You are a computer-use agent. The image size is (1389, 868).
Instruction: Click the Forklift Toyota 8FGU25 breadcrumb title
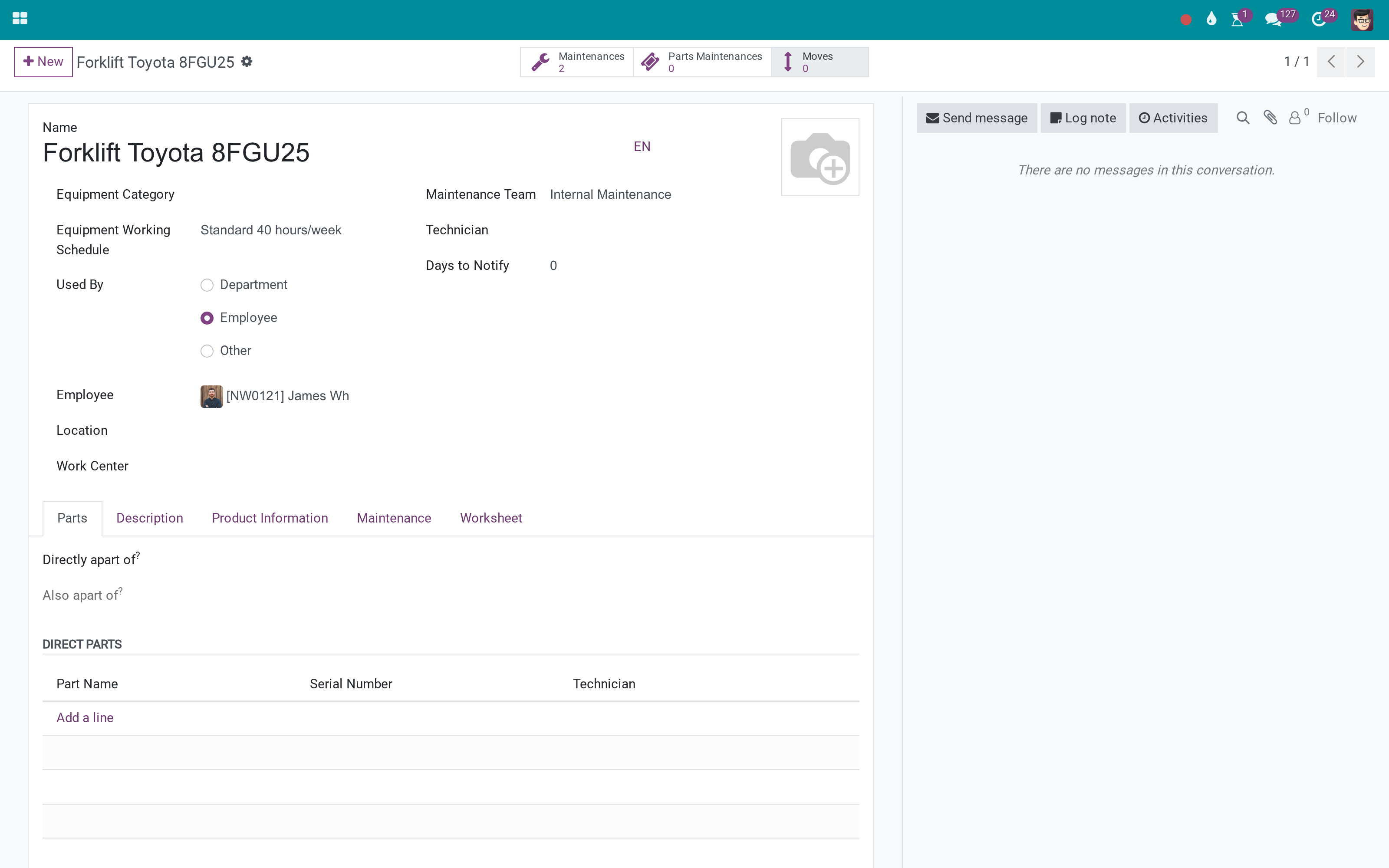pos(155,62)
